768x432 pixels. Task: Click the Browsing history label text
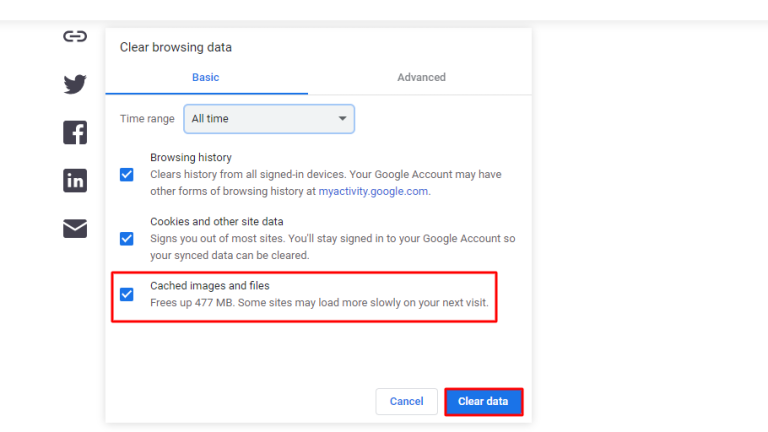pos(191,157)
